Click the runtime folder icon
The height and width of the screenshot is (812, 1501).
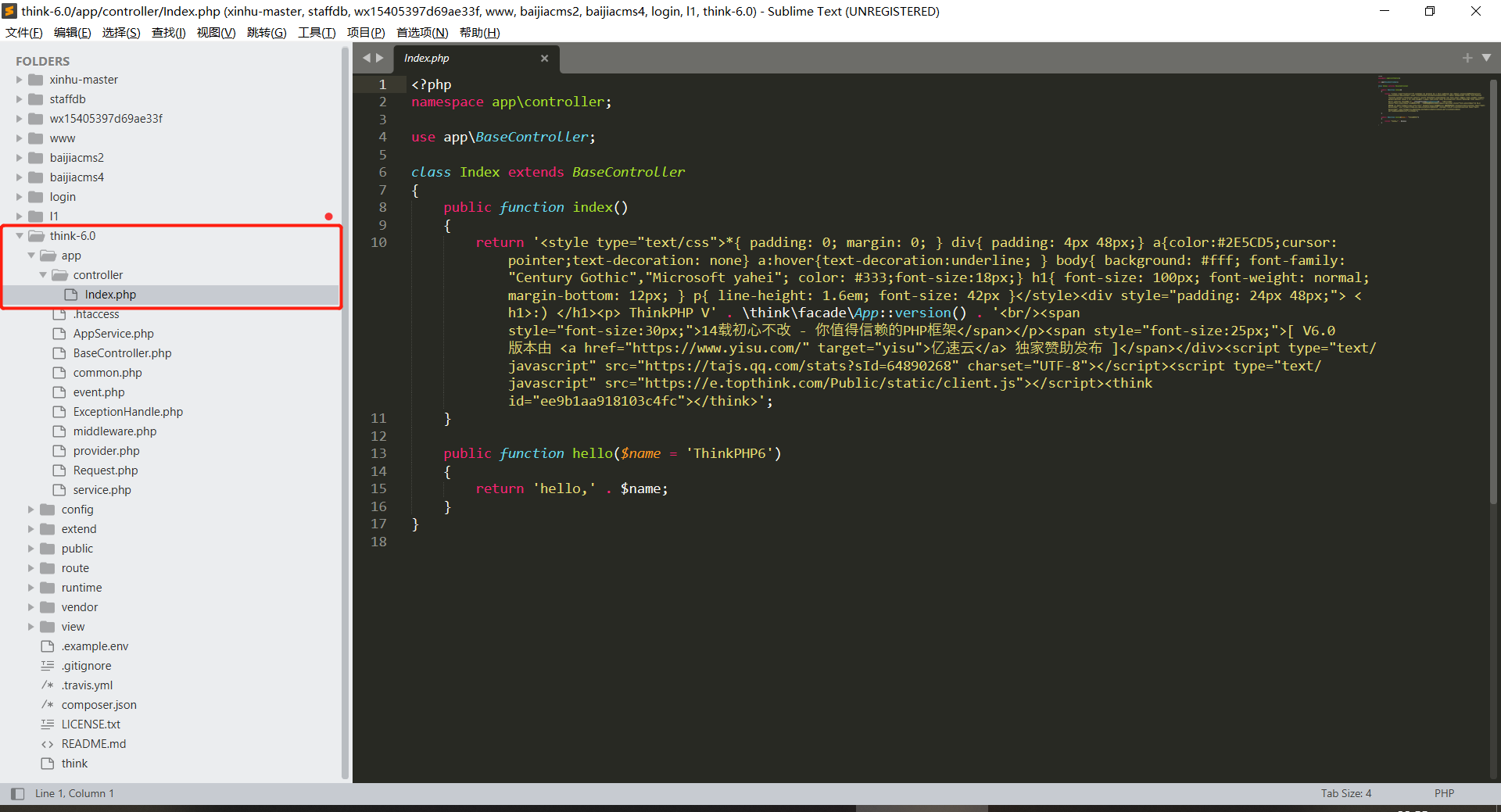point(48,588)
